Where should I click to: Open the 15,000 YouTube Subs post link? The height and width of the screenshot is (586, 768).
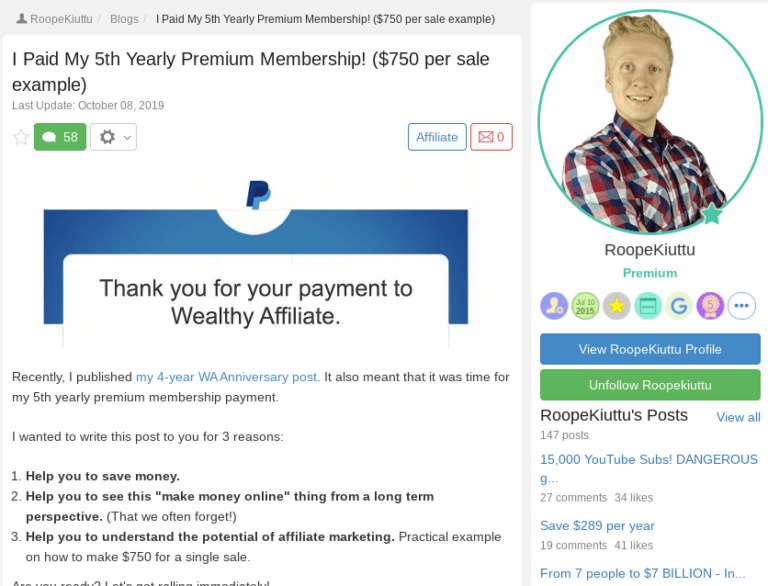tap(648, 468)
